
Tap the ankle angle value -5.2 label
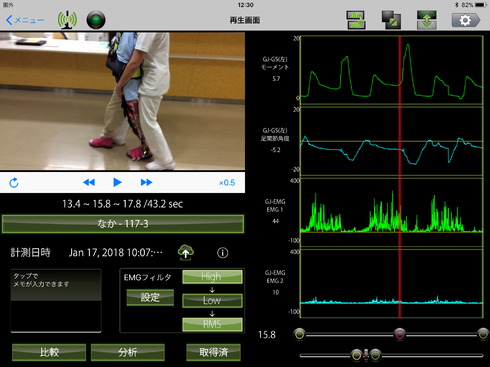click(x=275, y=150)
